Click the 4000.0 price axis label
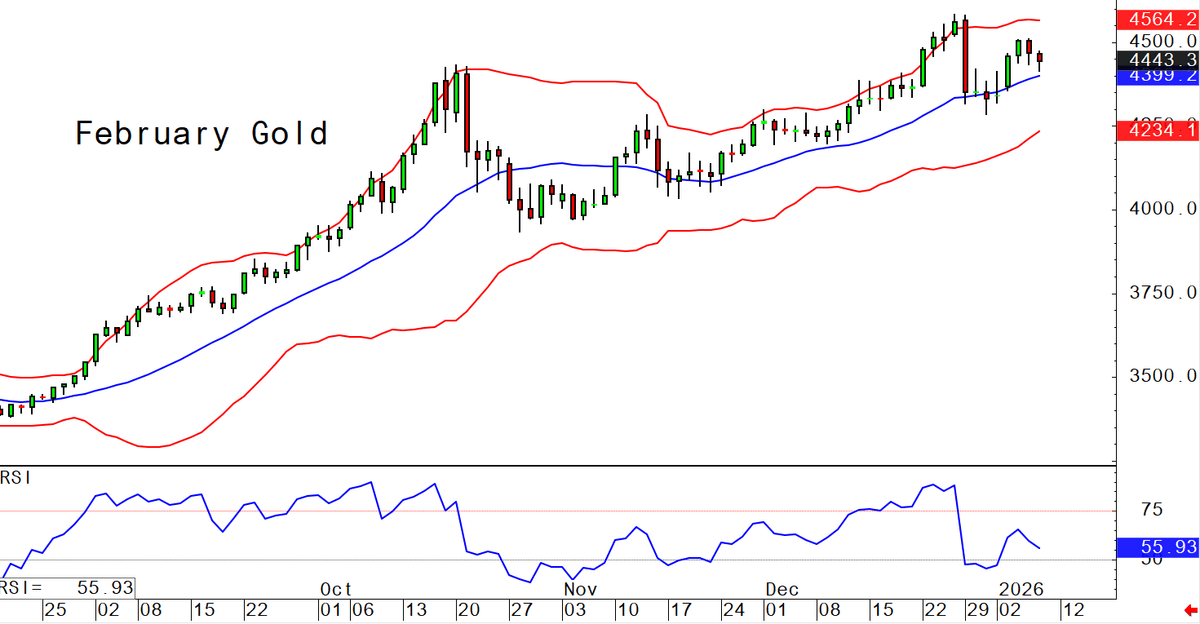 [1161, 209]
